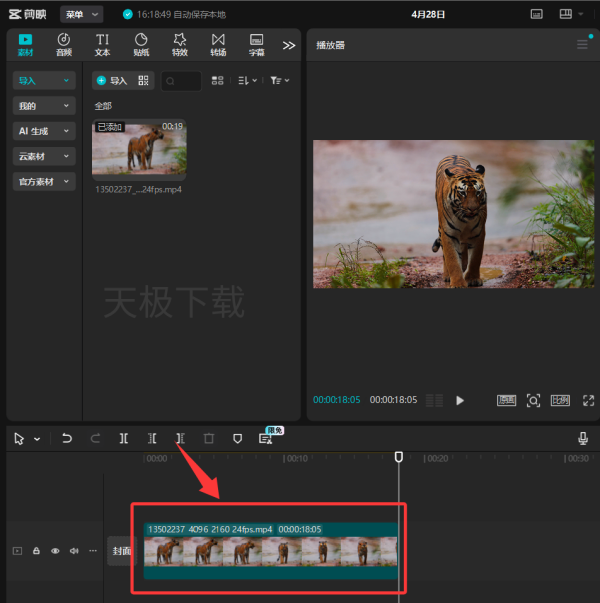The width and height of the screenshot is (600, 603).
Task: Click the 00:10 ruler mark
Action: point(295,458)
